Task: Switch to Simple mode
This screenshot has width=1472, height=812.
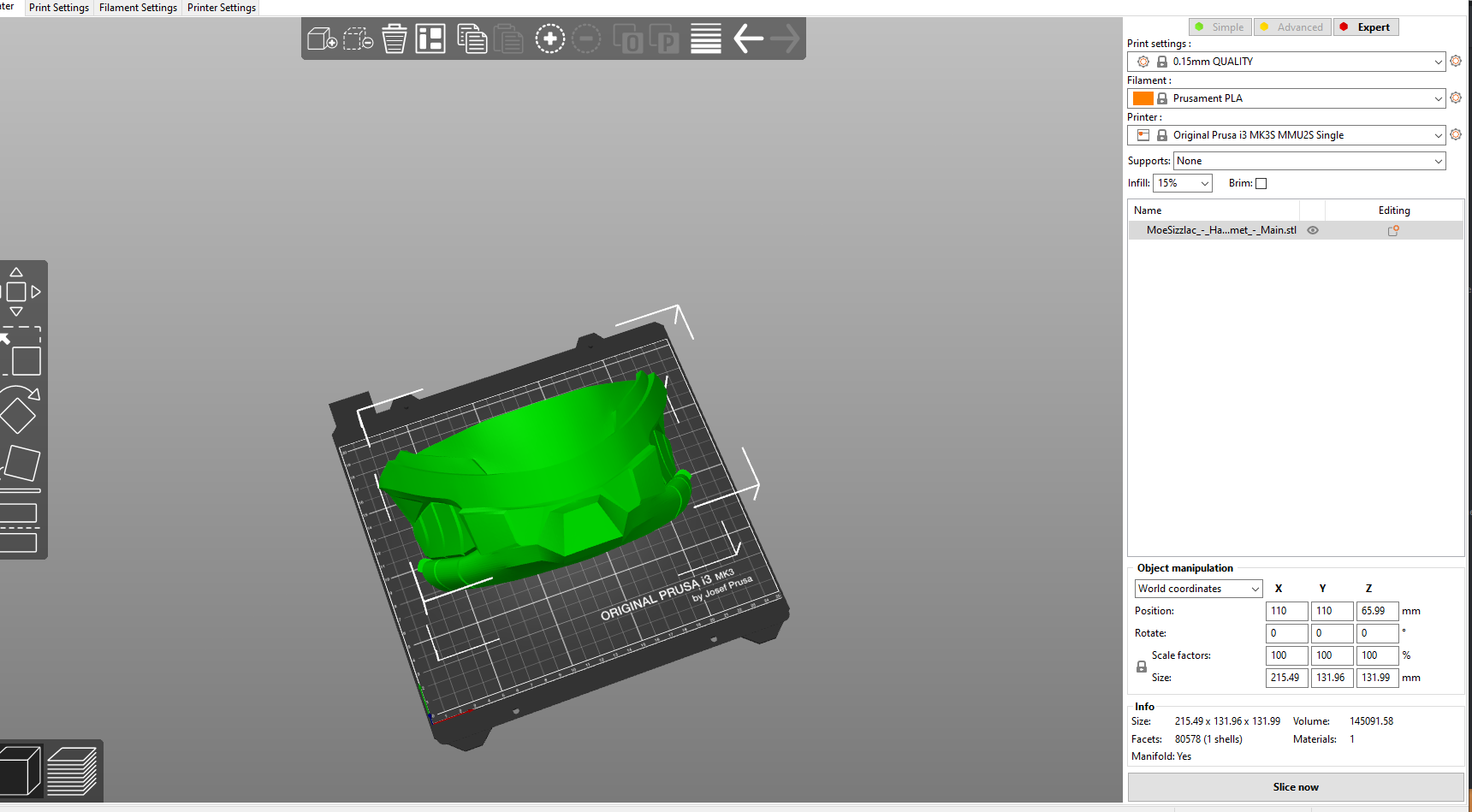Action: (1220, 27)
